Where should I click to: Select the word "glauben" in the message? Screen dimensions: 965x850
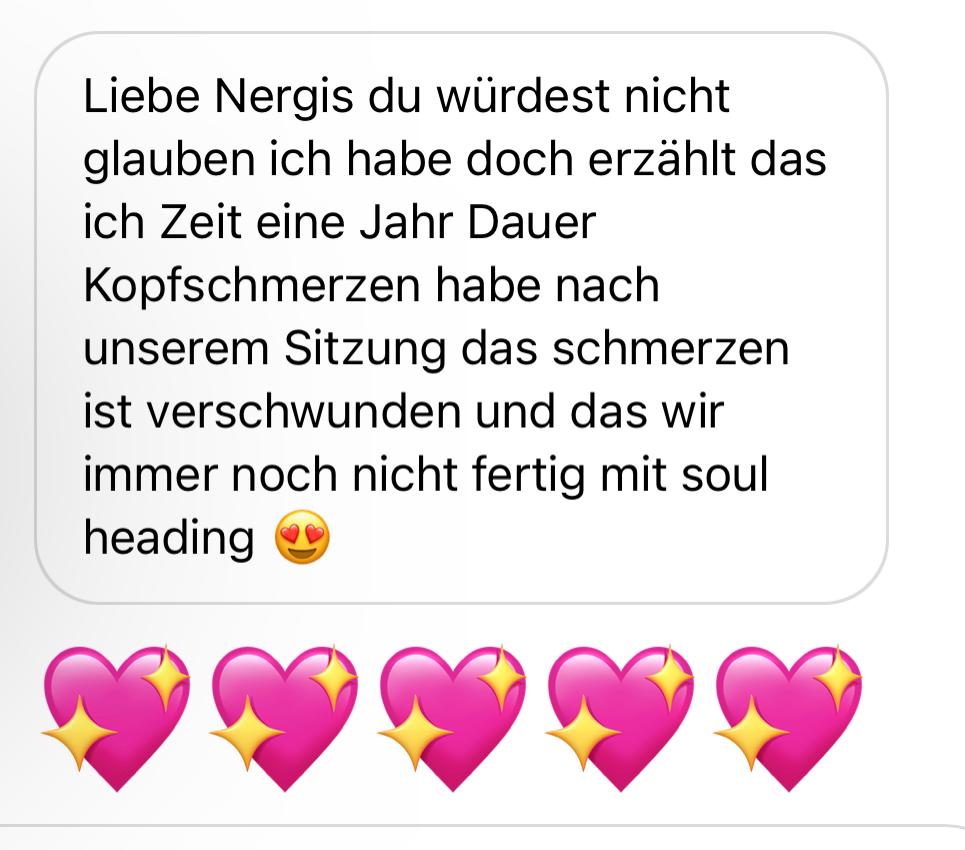click(x=169, y=161)
